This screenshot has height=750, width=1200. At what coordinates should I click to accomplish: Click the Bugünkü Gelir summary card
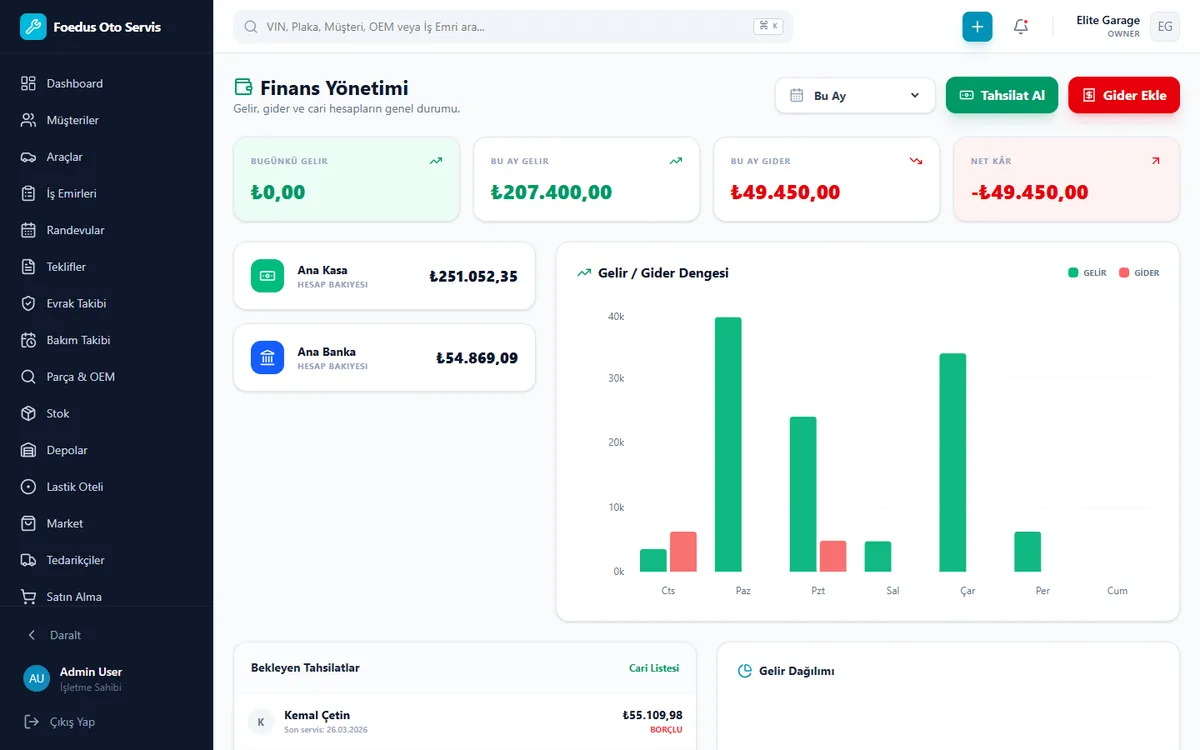click(x=346, y=179)
